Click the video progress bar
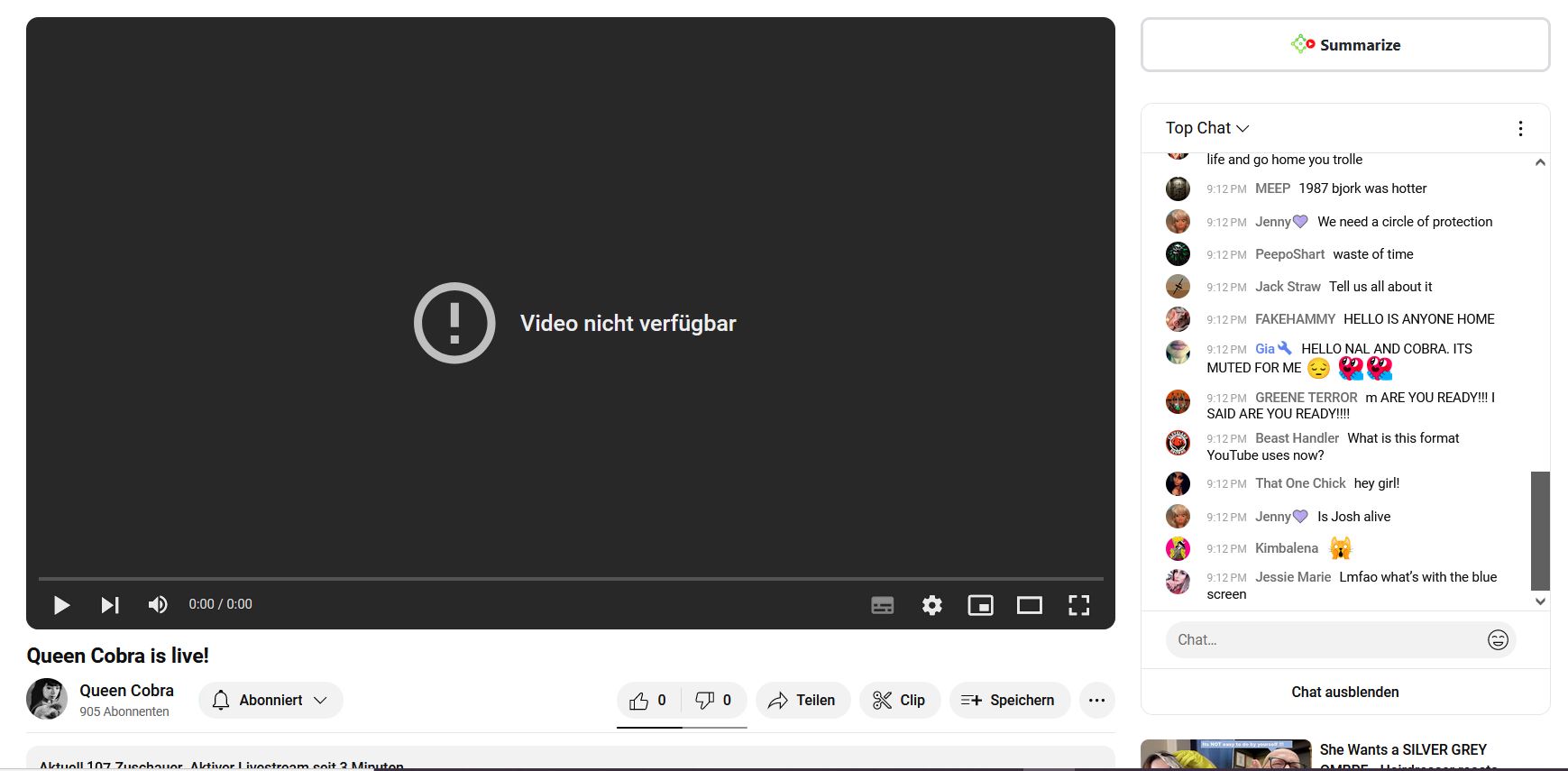The image size is (1568, 771). coord(571,578)
